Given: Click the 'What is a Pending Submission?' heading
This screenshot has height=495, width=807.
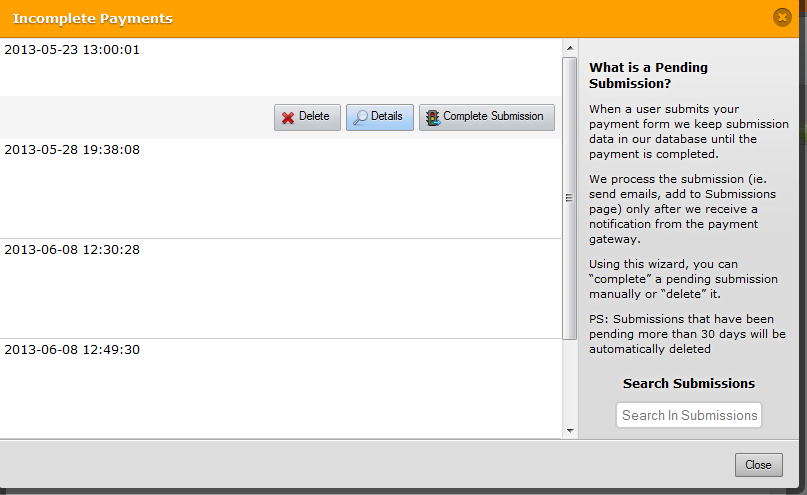Looking at the screenshot, I should tap(648, 75).
